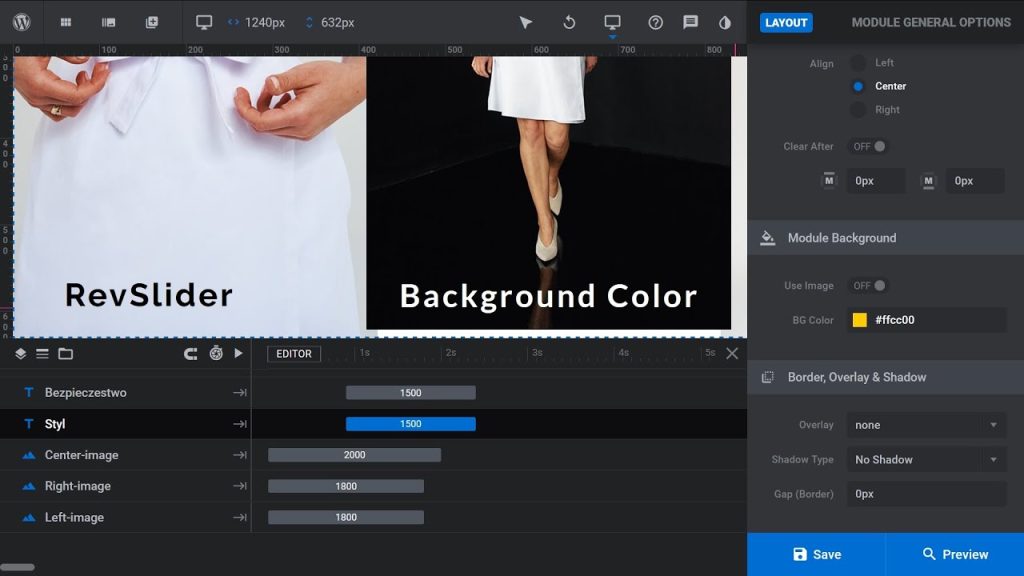Collapse Border, Overlay & Shadow section
1024x576 pixels.
click(x=886, y=377)
